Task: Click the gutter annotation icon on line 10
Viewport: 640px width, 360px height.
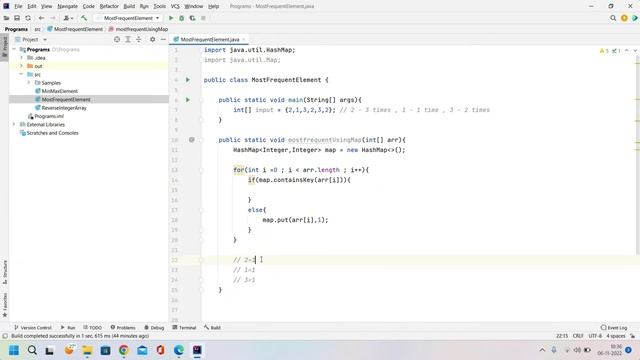Action: [191, 140]
